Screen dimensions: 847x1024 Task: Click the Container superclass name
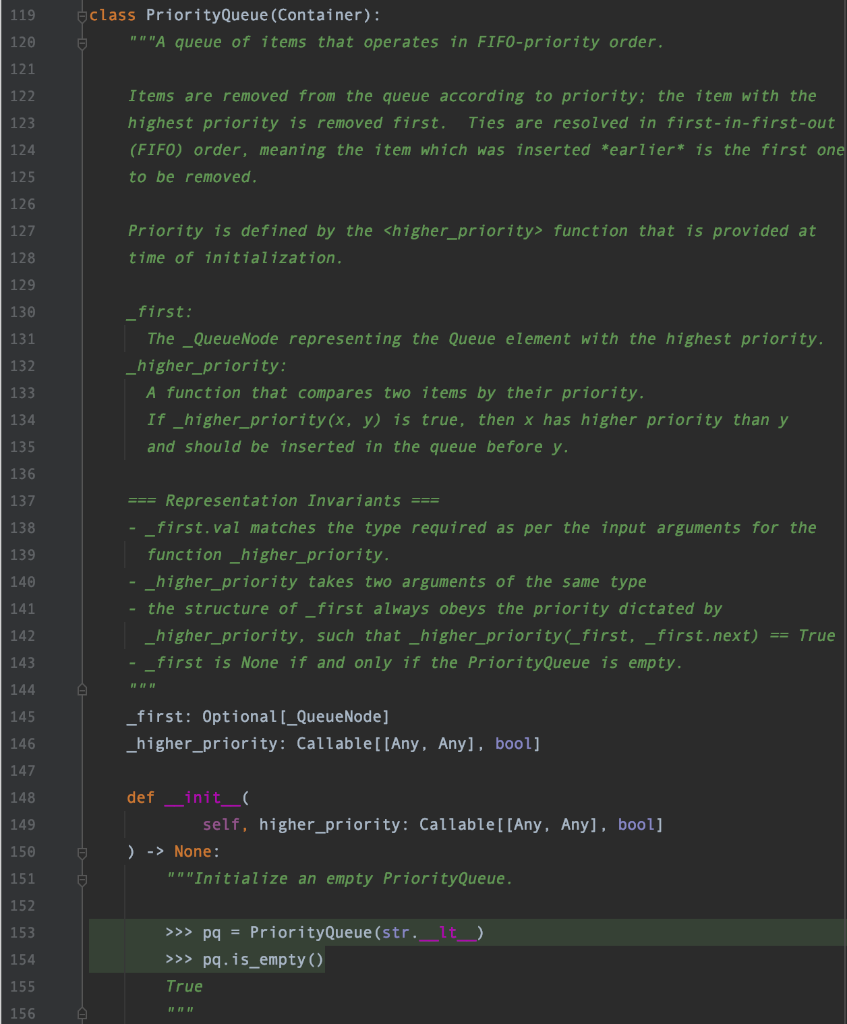320,14
